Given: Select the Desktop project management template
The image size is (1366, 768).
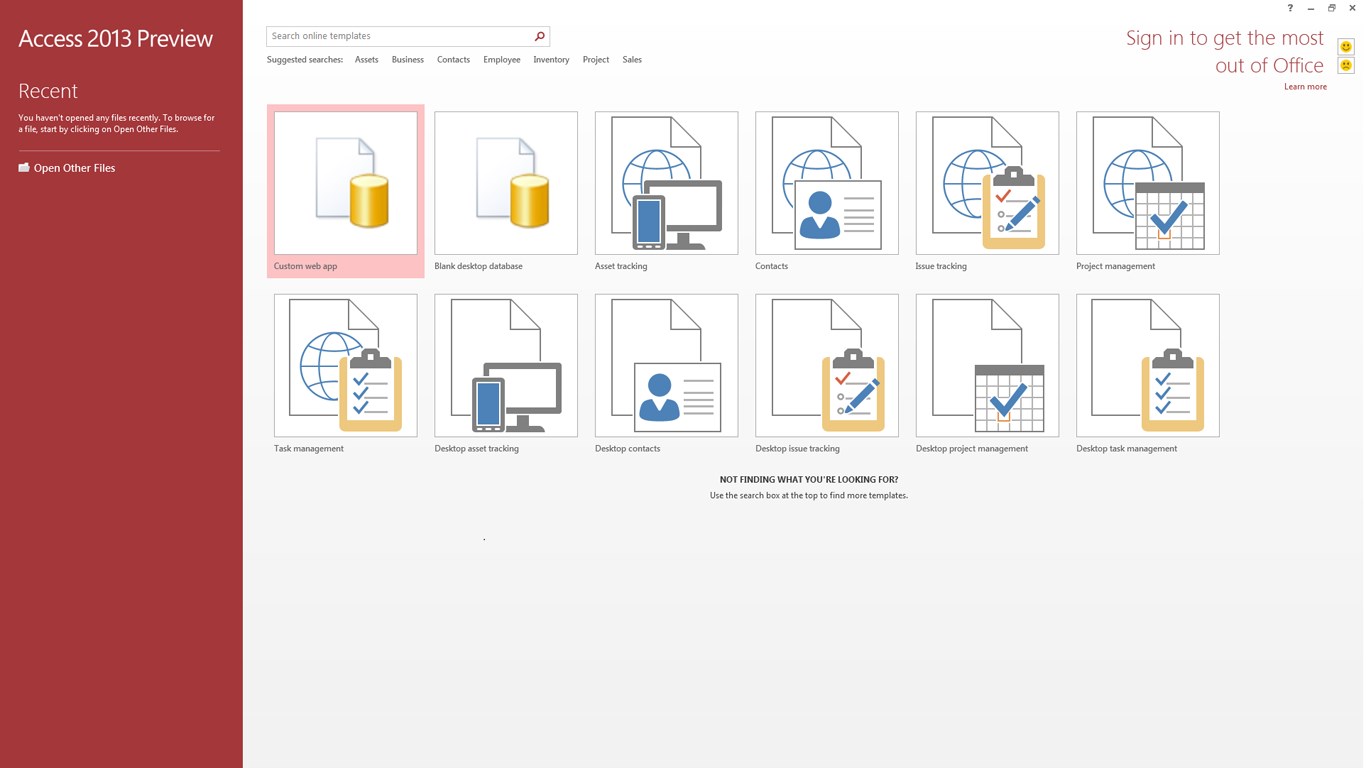Looking at the screenshot, I should (986, 364).
